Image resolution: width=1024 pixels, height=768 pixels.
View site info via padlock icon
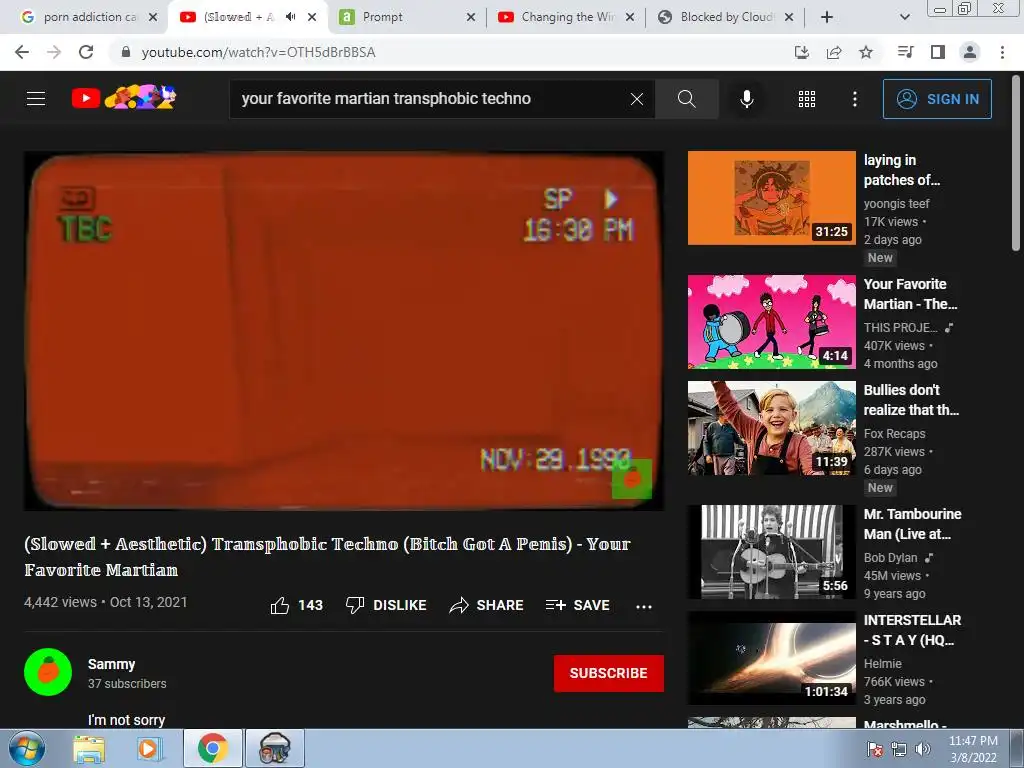pyautogui.click(x=126, y=52)
